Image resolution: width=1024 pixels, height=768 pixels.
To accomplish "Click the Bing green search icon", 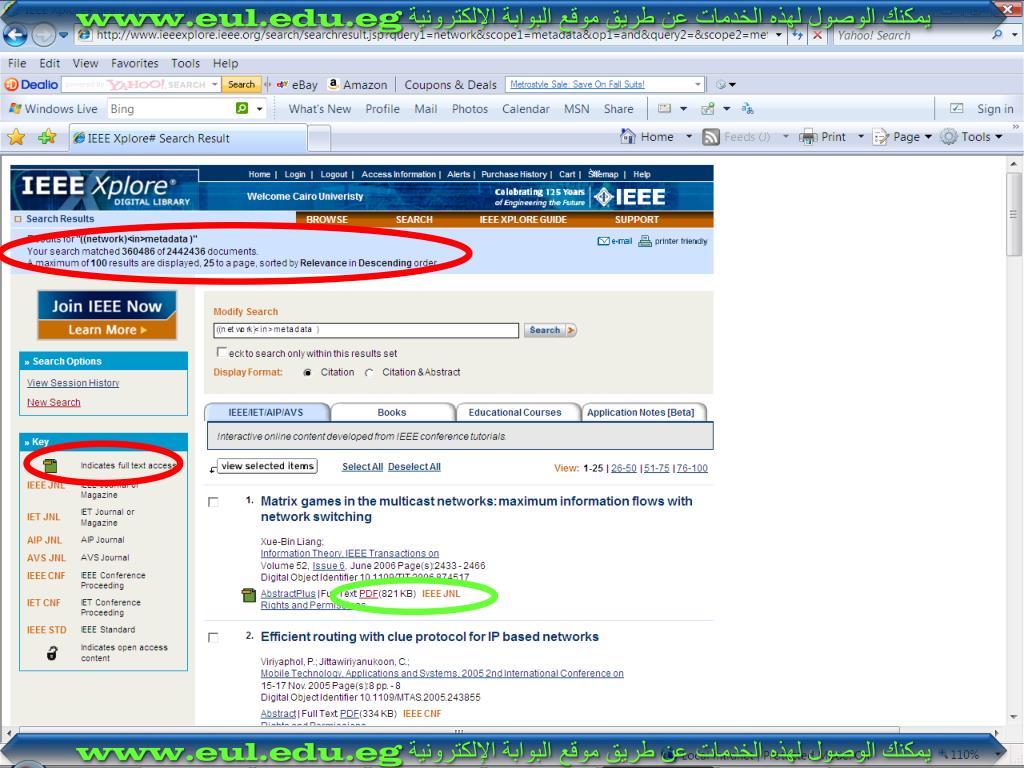I will tap(242, 108).
